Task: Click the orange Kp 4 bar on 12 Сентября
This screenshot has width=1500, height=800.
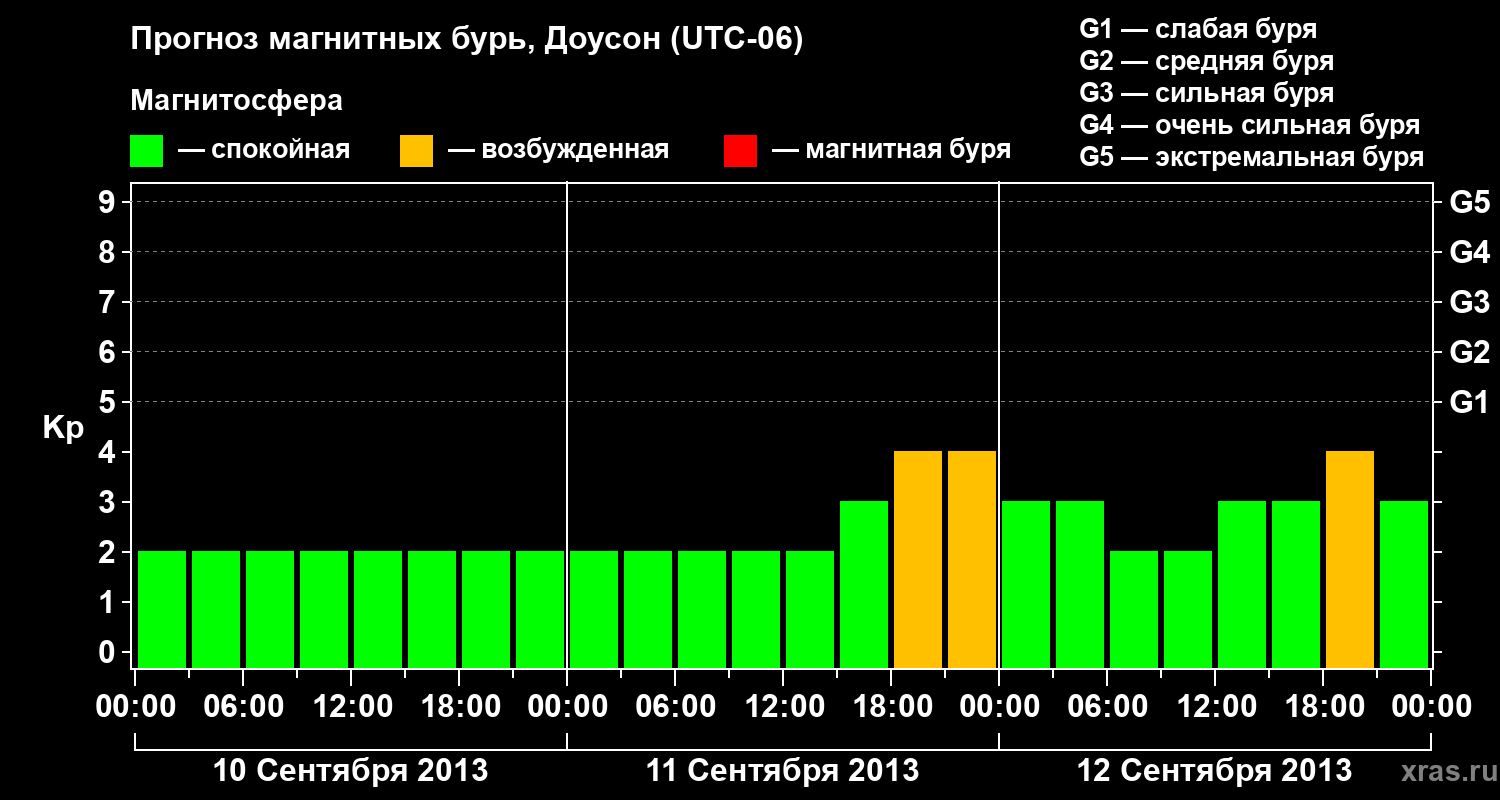Action: click(x=1350, y=559)
